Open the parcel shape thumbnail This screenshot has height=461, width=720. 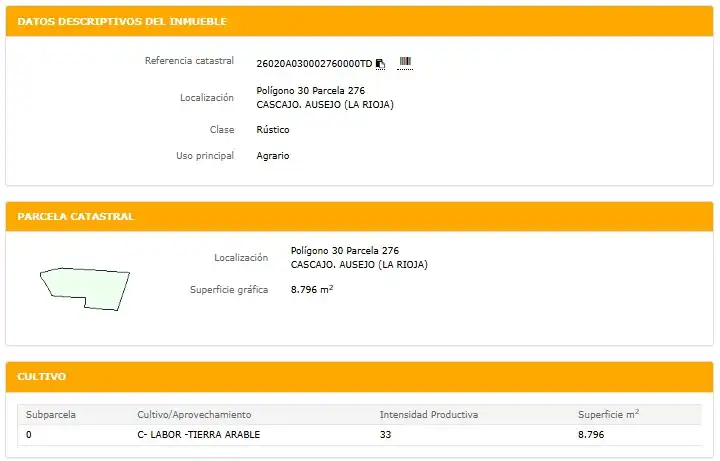tap(85, 289)
